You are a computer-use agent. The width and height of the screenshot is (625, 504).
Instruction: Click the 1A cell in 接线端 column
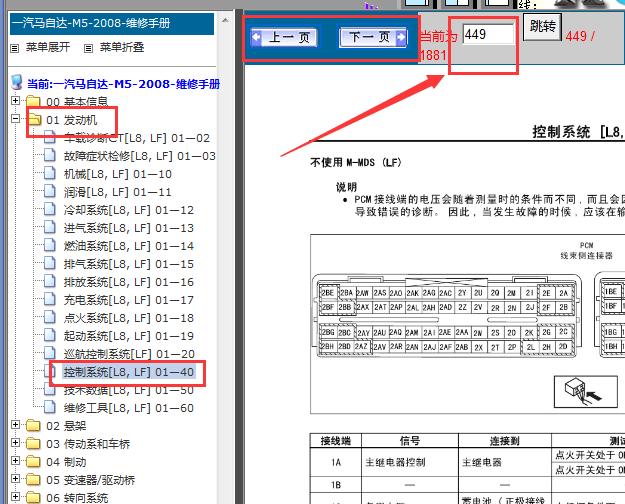click(336, 462)
